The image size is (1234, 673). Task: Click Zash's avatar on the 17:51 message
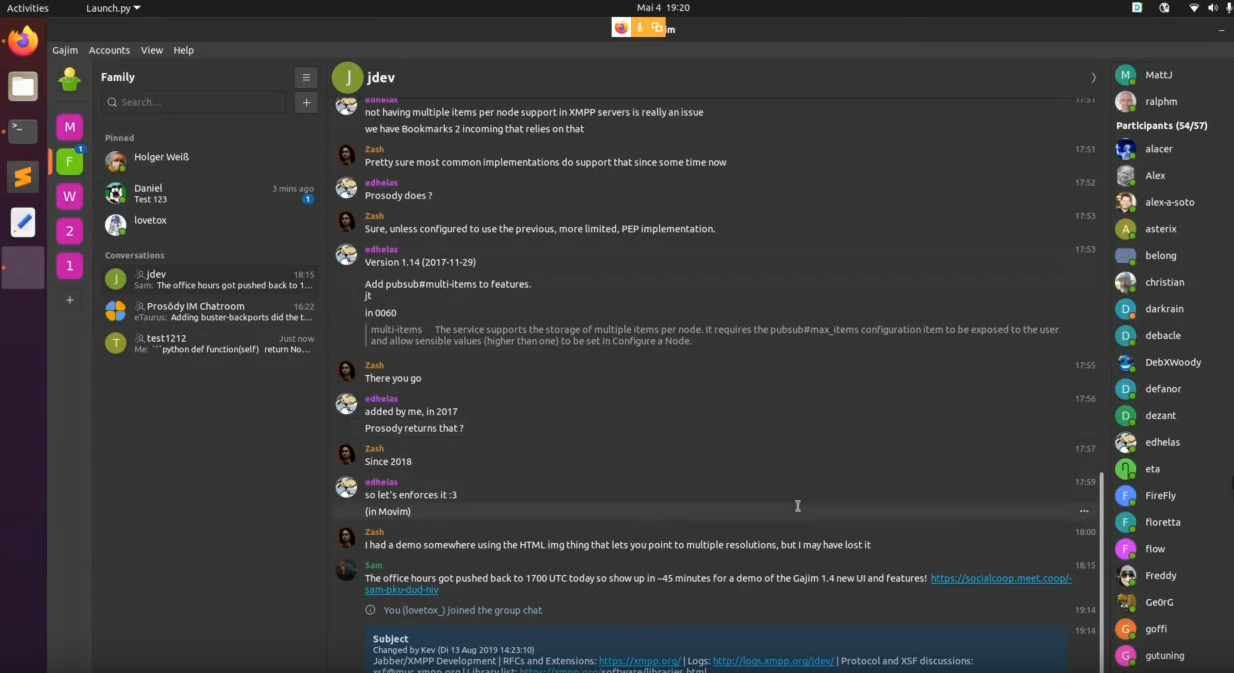coord(346,155)
